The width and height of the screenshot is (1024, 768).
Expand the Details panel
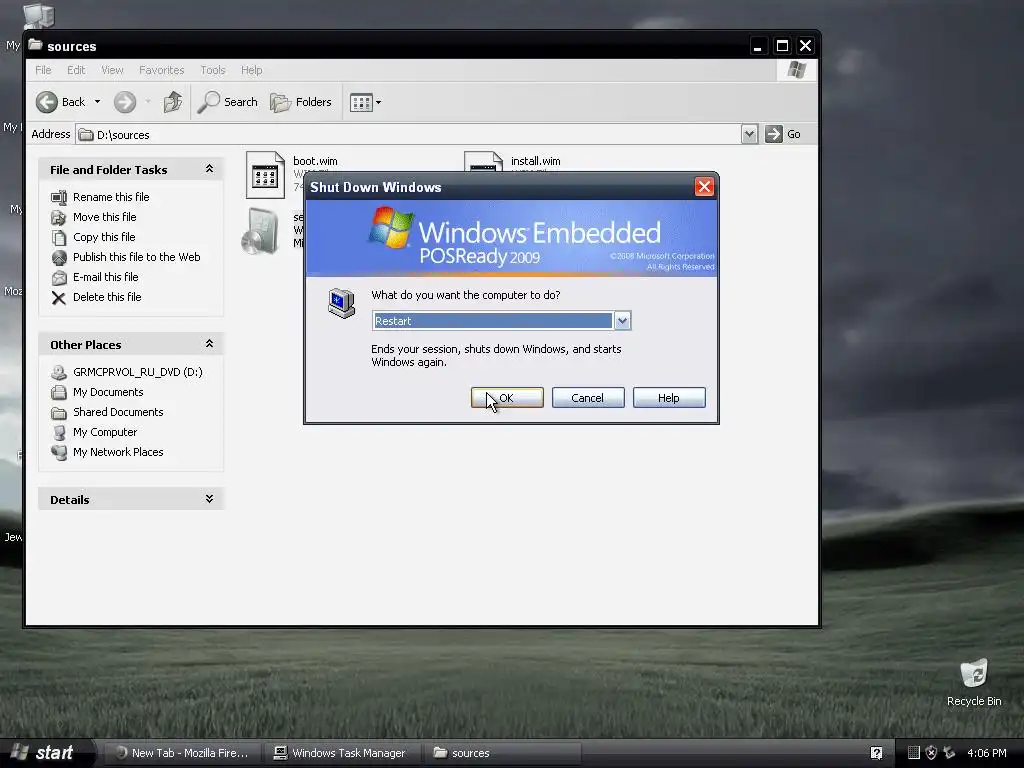pyautogui.click(x=210, y=499)
